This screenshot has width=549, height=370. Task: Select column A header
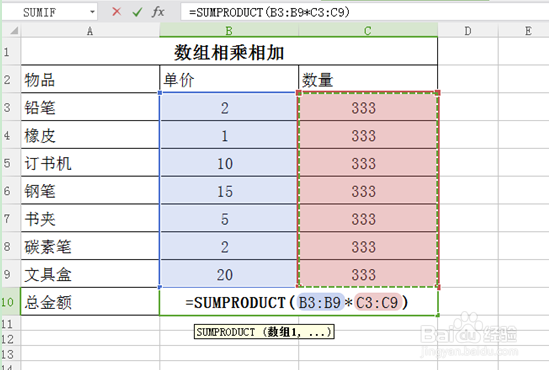[90, 31]
